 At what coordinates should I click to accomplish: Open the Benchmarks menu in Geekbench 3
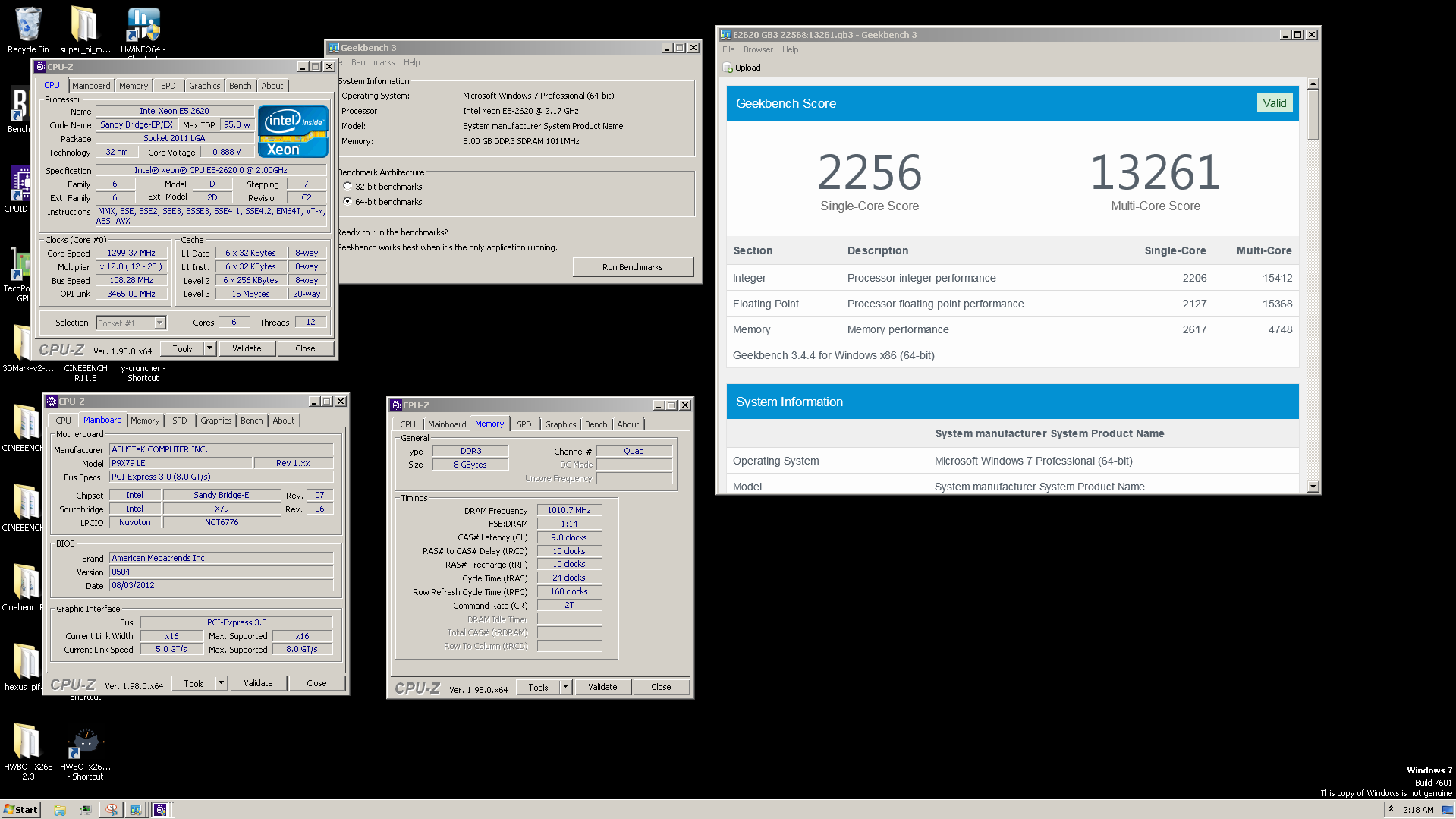pyautogui.click(x=373, y=63)
